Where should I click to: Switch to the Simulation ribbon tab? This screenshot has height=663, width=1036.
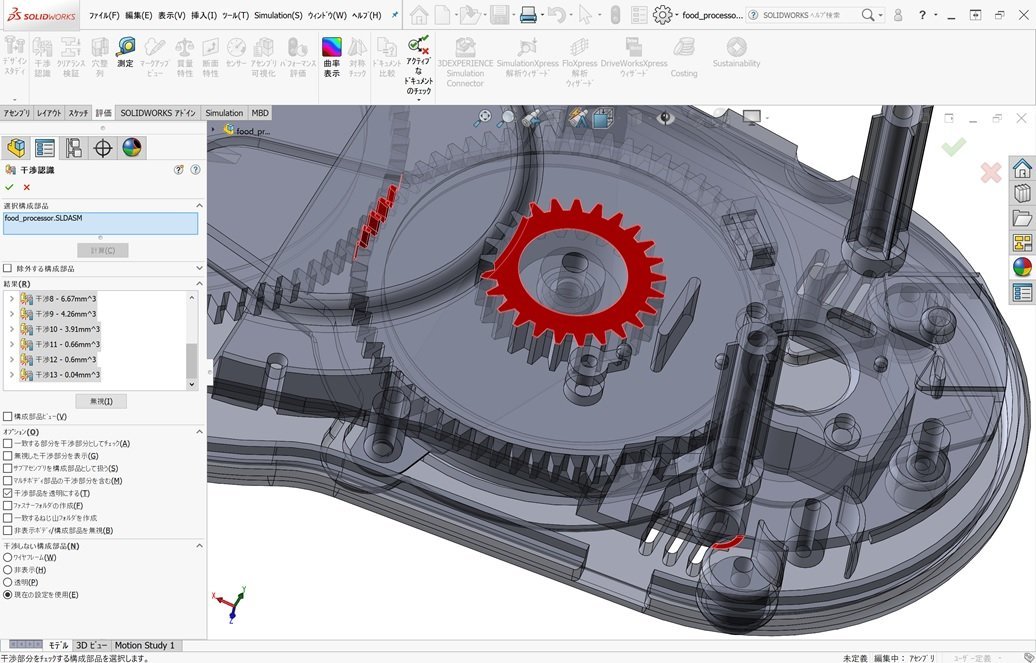(225, 113)
